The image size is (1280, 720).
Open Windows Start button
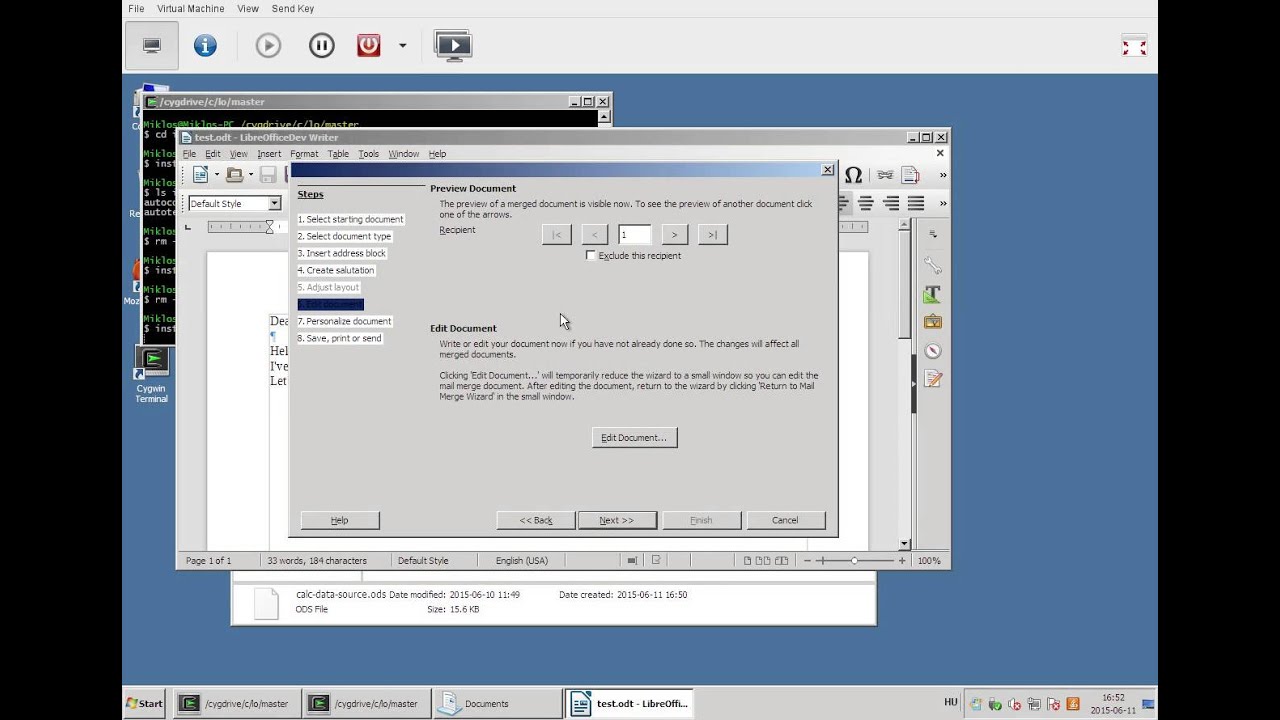(146, 703)
